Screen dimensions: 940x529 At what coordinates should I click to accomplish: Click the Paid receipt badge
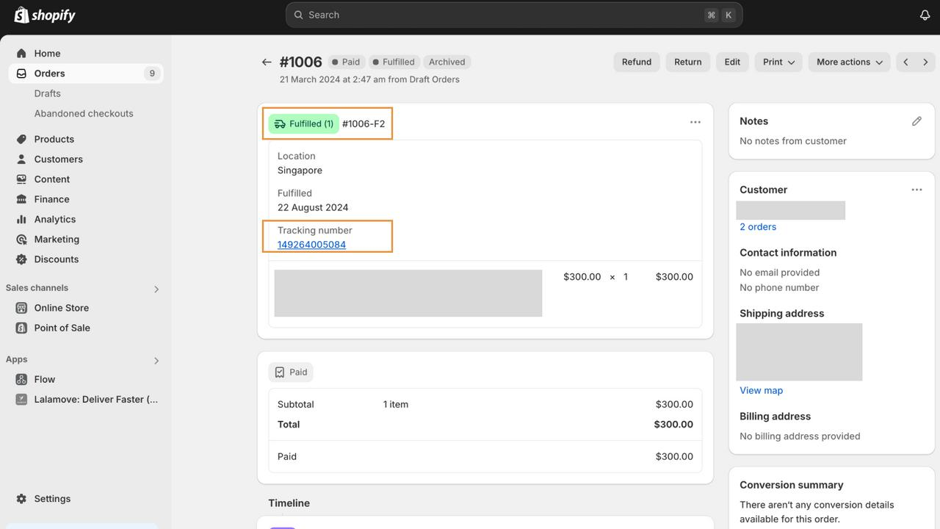click(291, 372)
